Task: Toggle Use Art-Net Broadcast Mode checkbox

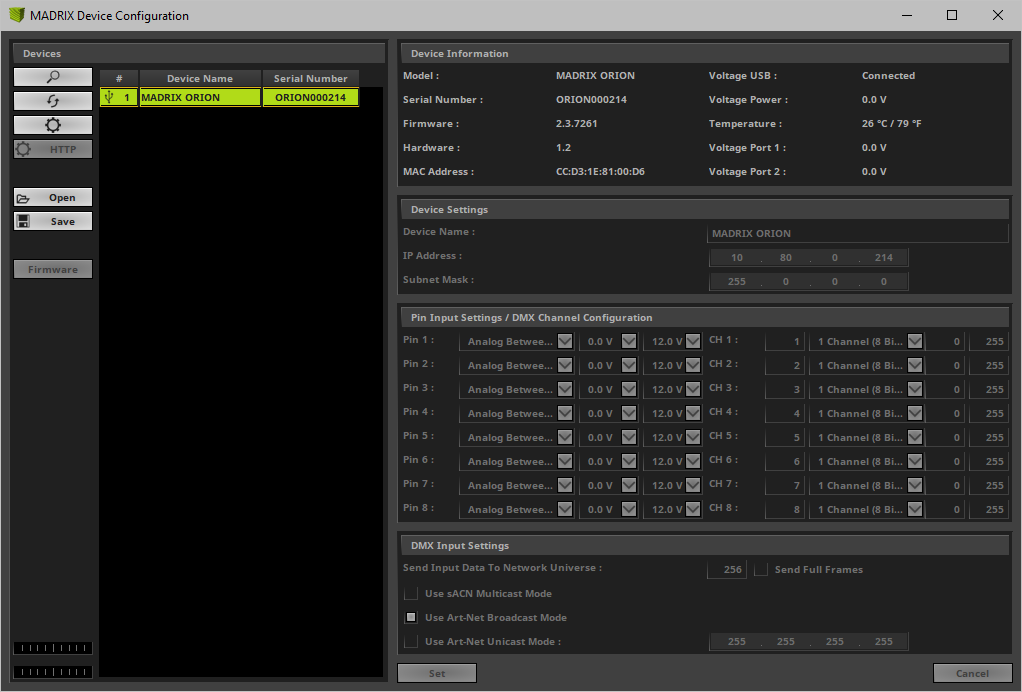Action: [411, 618]
